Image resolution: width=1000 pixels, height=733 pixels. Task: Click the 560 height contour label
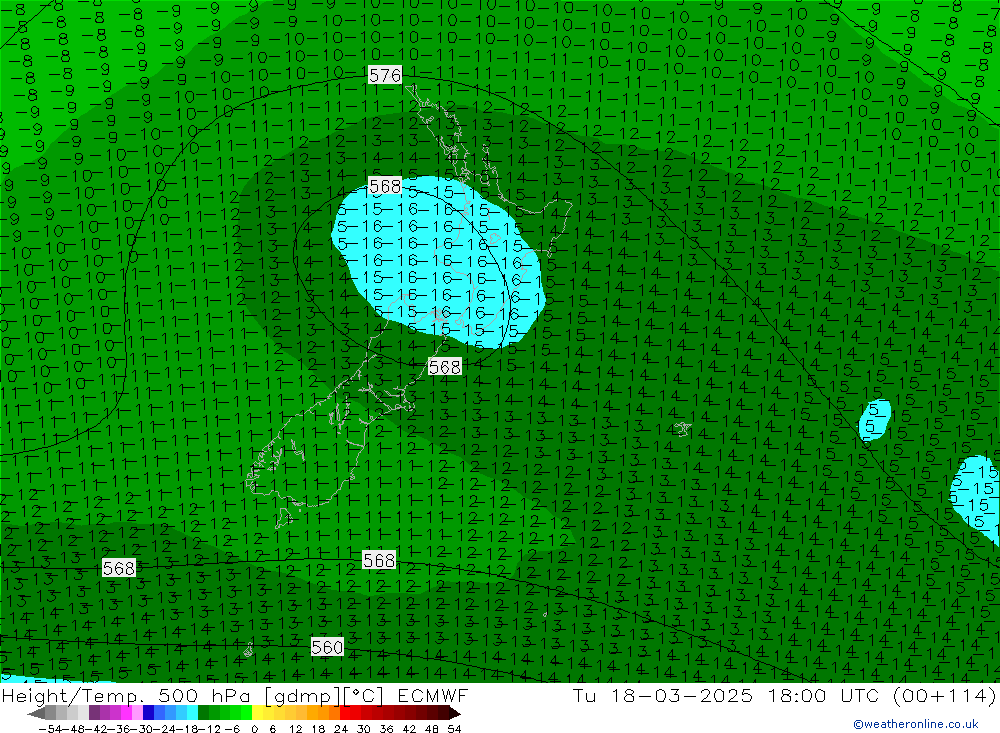pos(327,647)
